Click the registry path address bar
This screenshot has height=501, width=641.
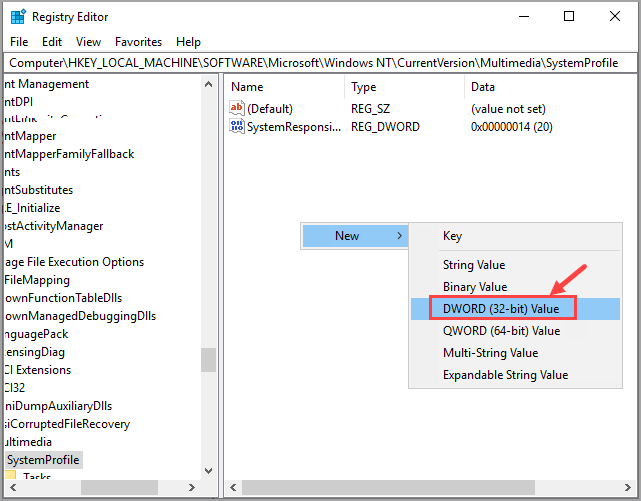click(320, 63)
